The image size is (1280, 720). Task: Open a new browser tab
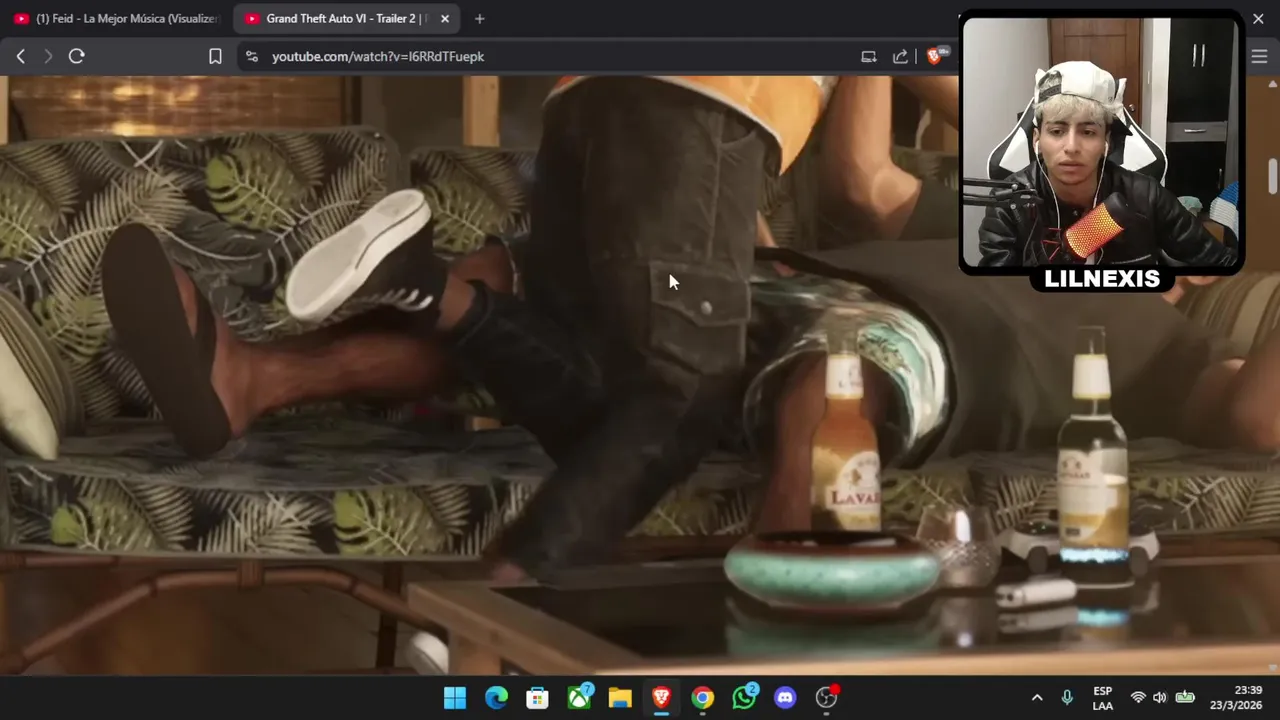tap(480, 19)
